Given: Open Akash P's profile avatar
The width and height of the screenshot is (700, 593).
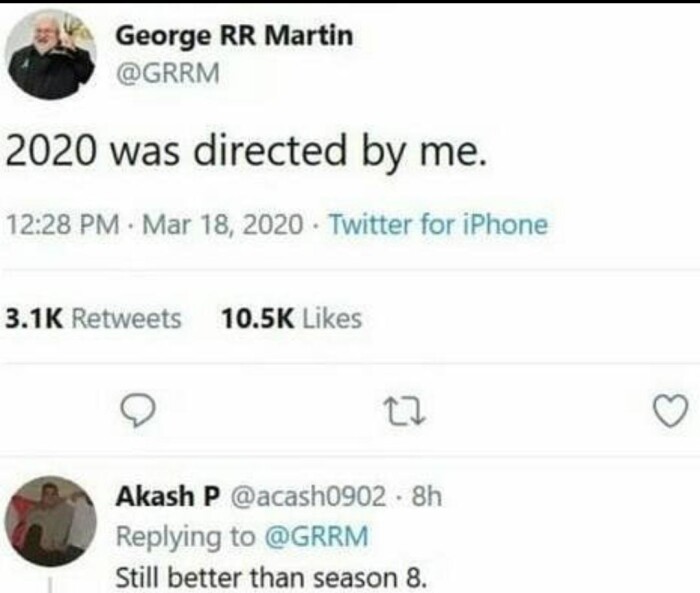Looking at the screenshot, I should [51, 520].
